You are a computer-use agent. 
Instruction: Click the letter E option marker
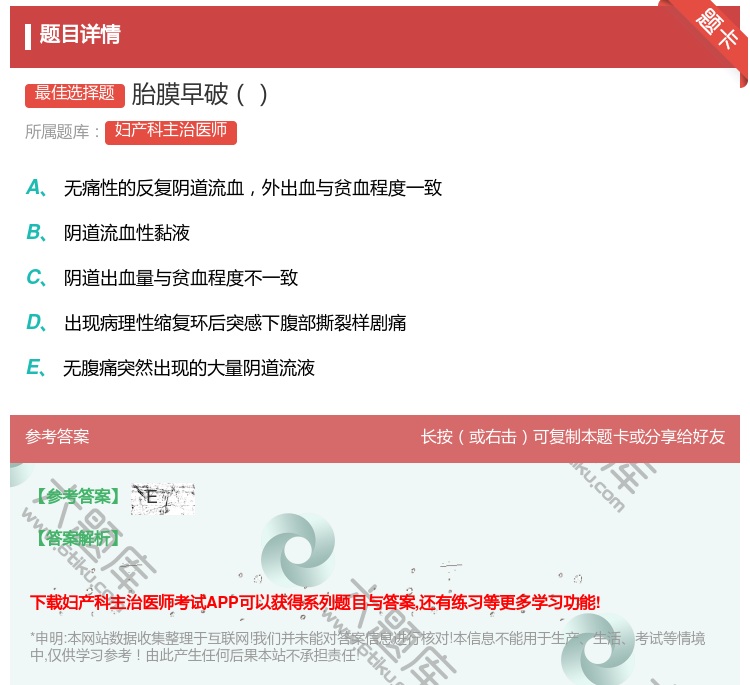[x=36, y=367]
